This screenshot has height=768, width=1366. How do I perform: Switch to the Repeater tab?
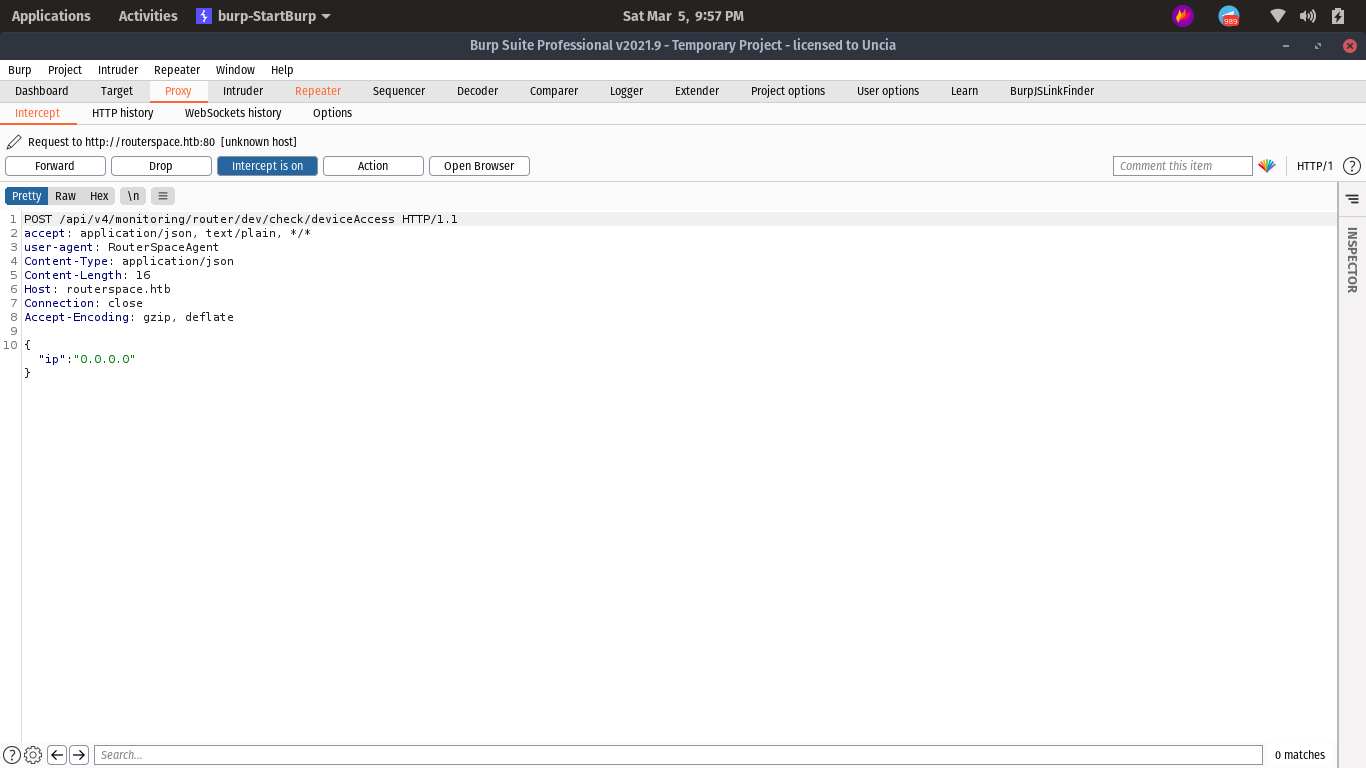318,91
